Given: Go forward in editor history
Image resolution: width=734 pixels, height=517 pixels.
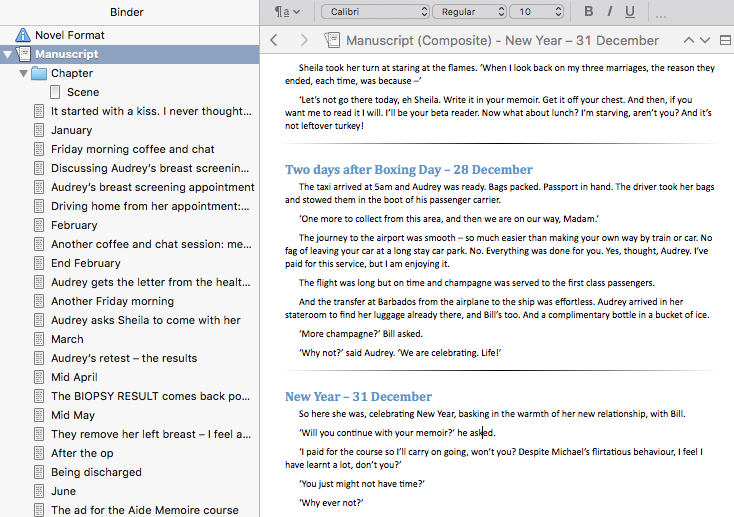Looking at the screenshot, I should click(x=304, y=40).
